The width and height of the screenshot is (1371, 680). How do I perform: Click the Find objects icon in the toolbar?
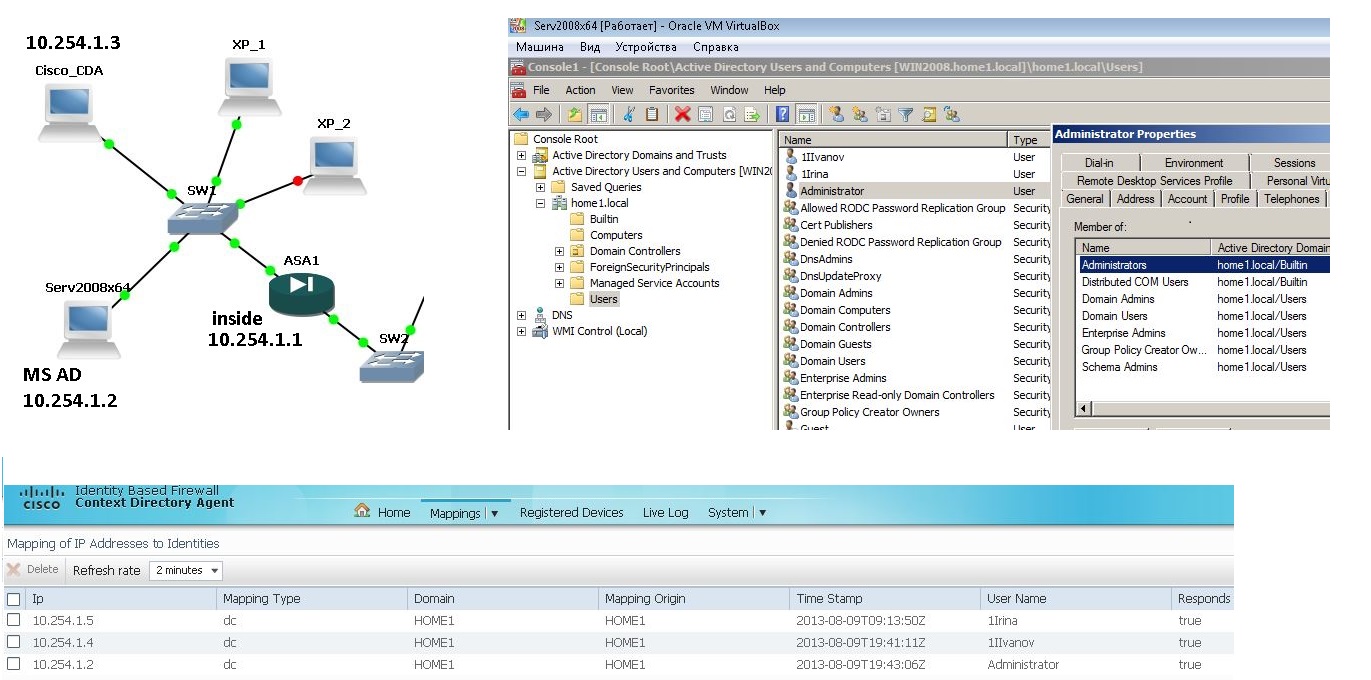coord(929,114)
